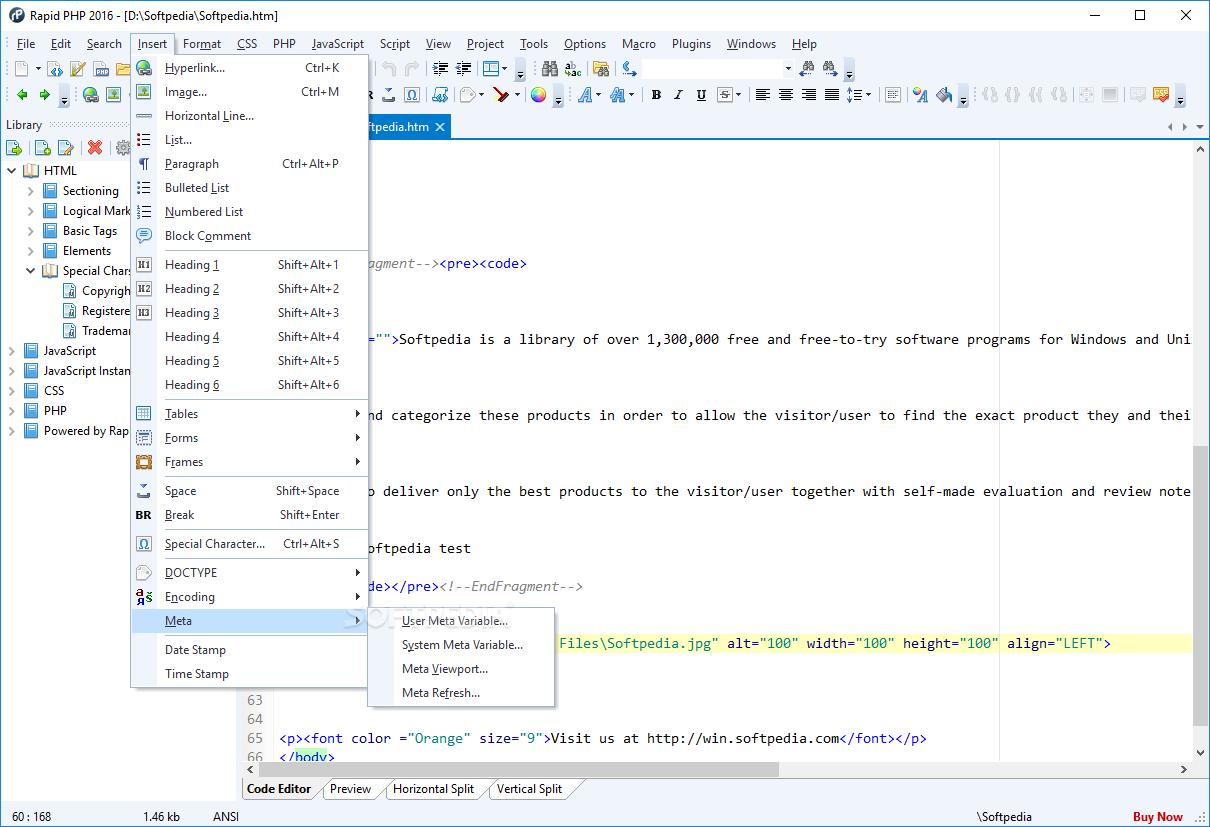Viewport: 1210px width, 827px height.
Task: Close the Softpedia.htm document tab
Action: pos(439,127)
